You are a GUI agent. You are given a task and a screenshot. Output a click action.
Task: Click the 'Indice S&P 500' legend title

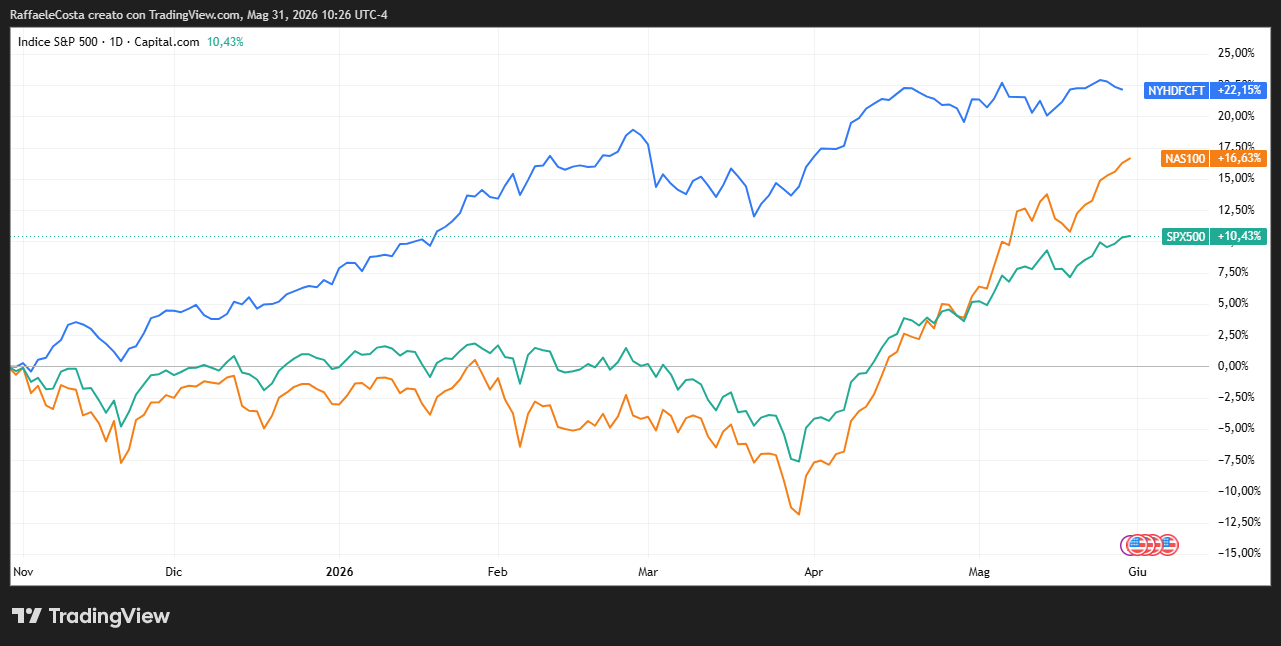click(58, 42)
